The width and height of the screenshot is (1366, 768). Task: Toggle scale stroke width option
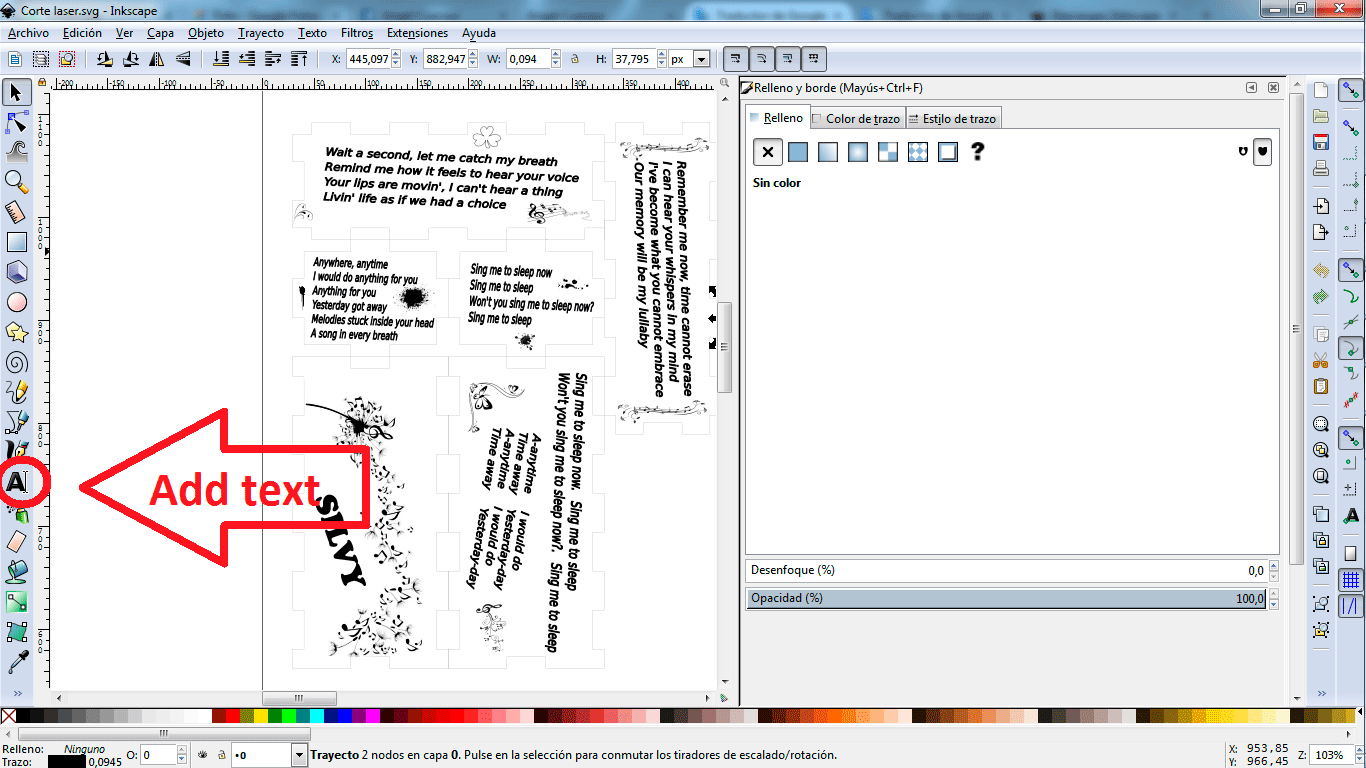(x=735, y=58)
